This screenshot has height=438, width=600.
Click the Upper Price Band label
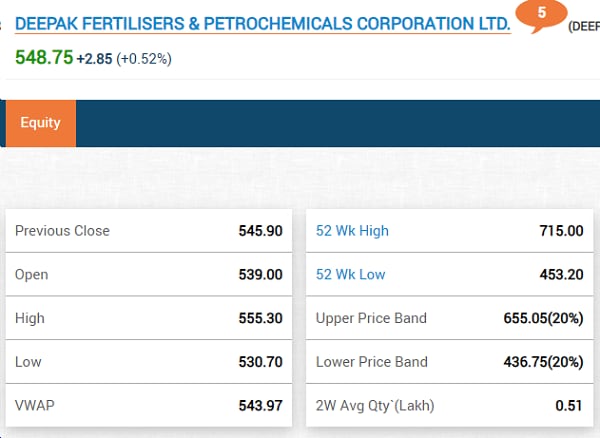click(x=371, y=318)
